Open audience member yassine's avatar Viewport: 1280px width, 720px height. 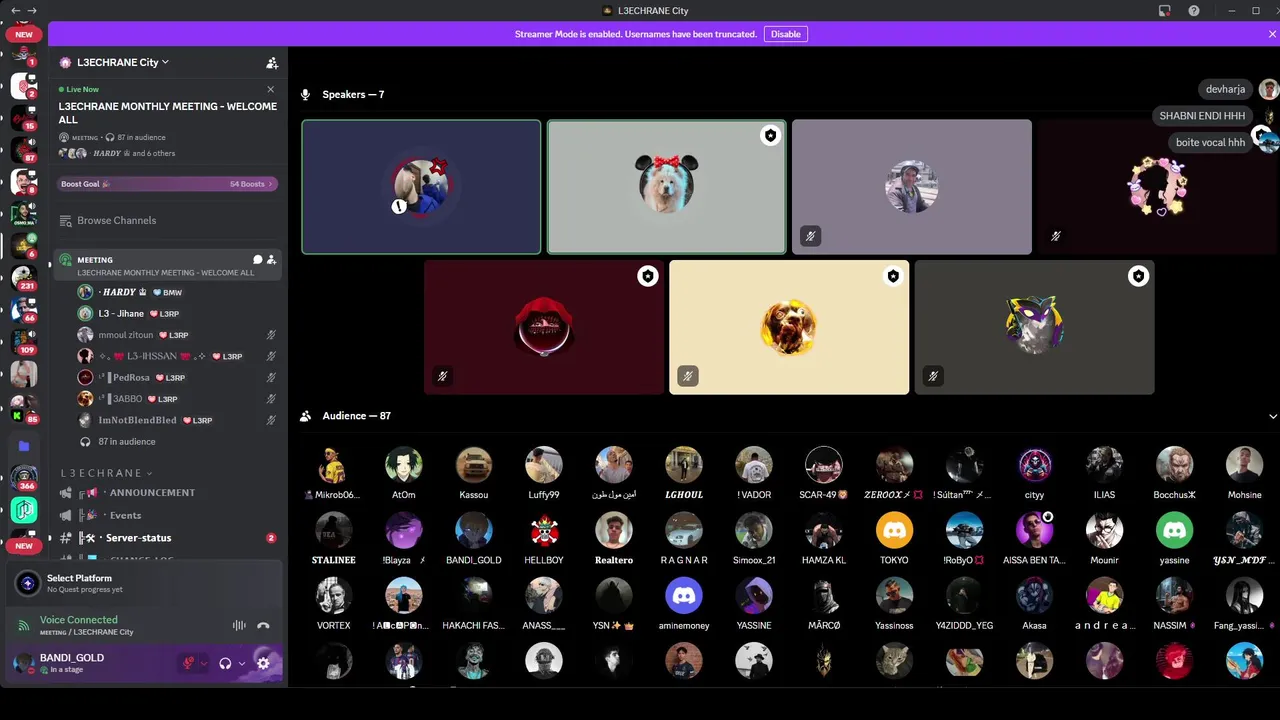[x=1174, y=530]
